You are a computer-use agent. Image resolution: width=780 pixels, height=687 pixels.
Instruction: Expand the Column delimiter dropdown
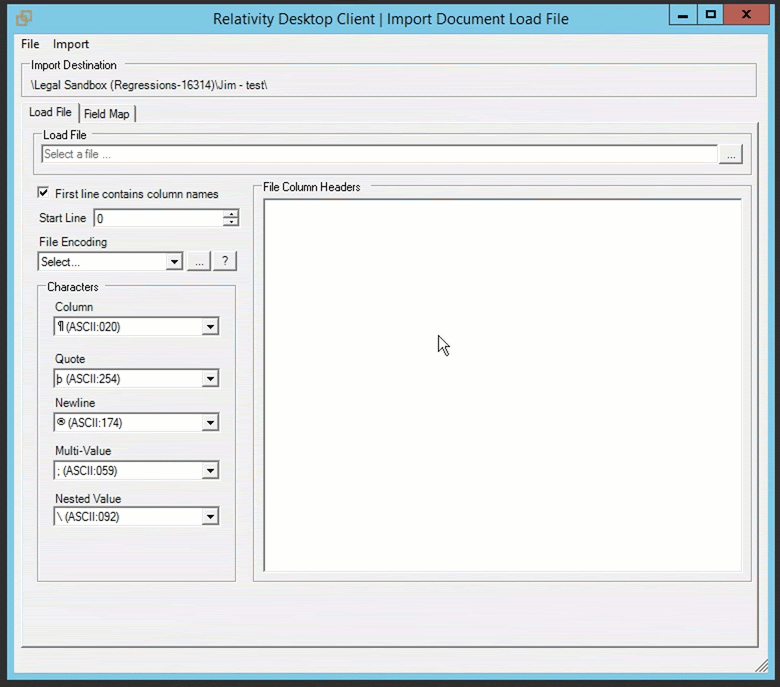[210, 327]
